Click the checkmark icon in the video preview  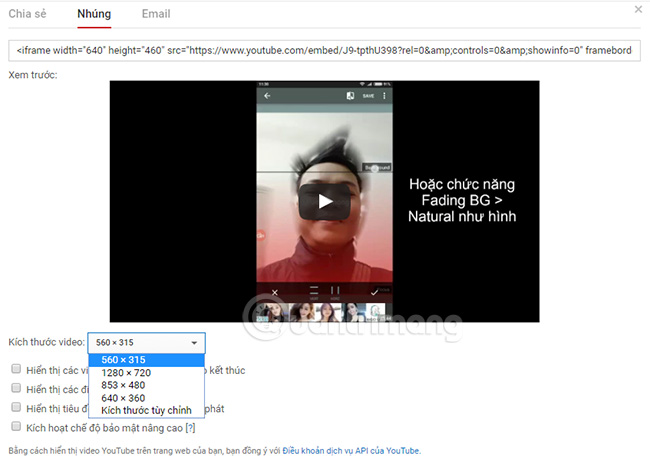(x=374, y=293)
